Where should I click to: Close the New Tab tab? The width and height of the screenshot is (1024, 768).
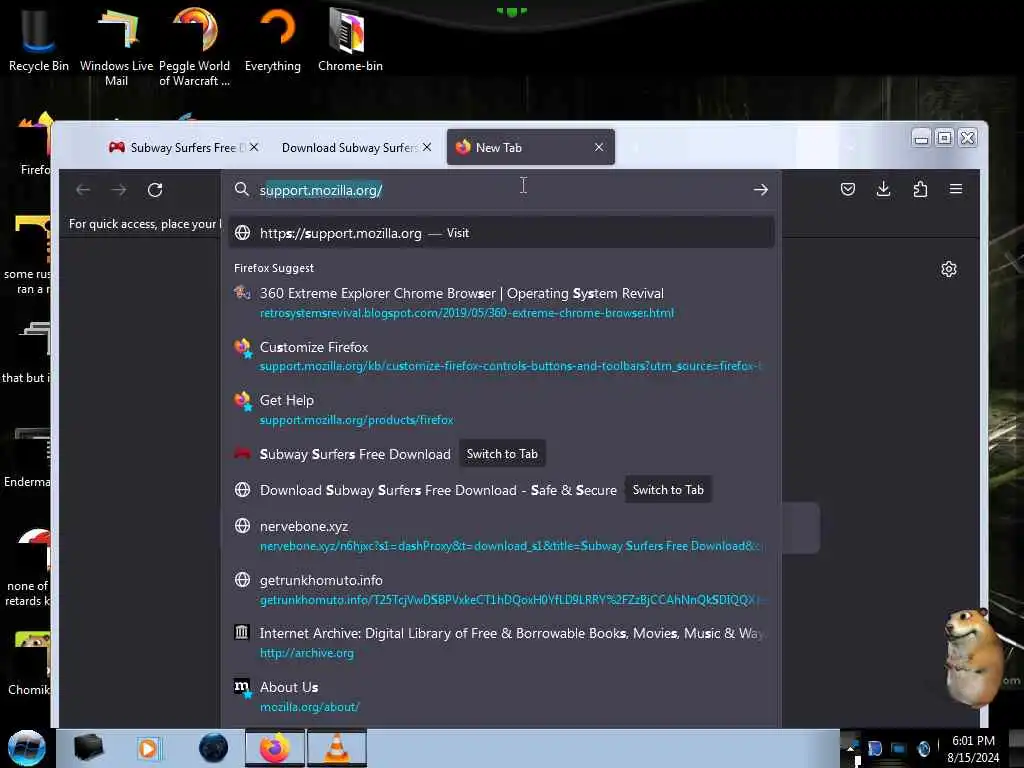coord(599,148)
